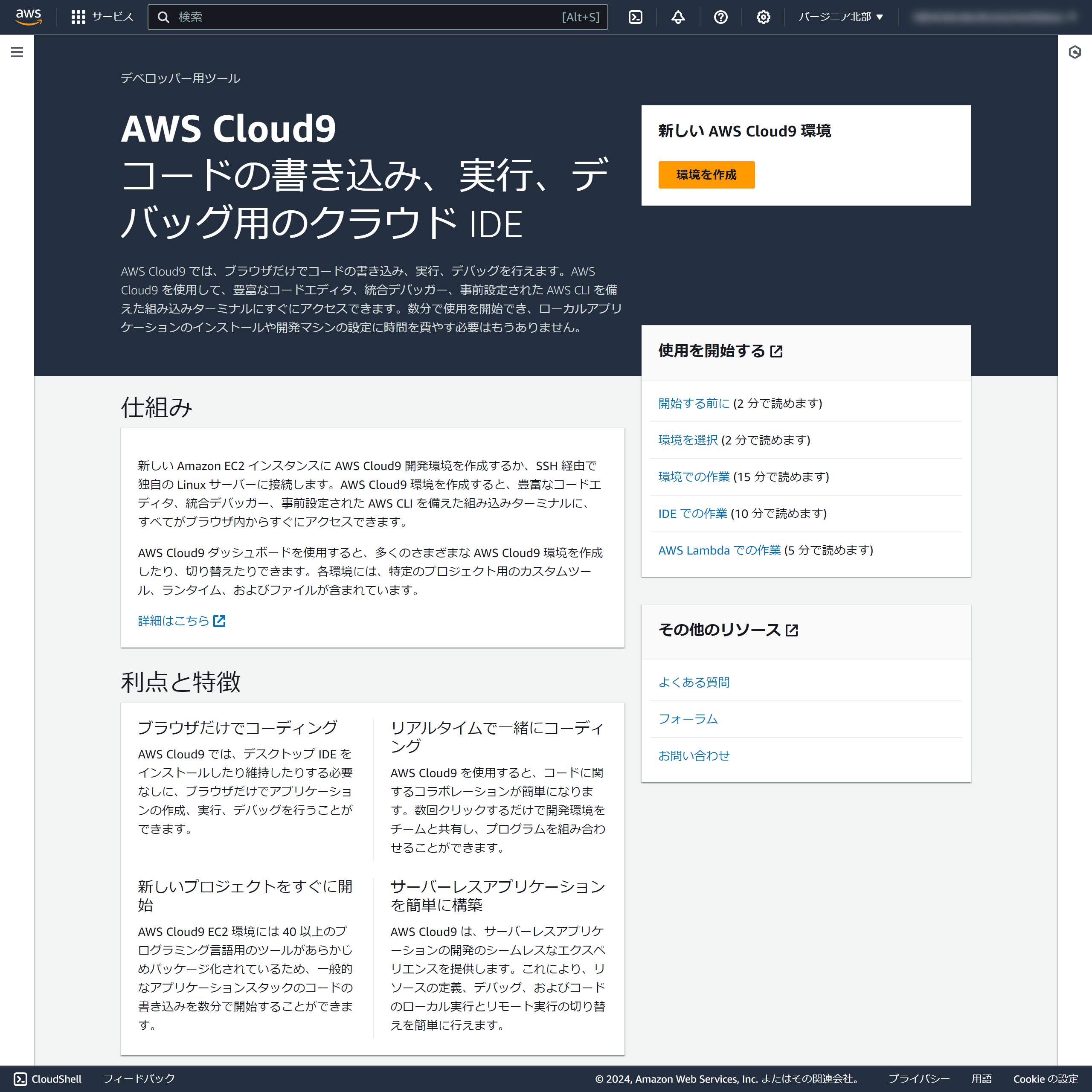Visit the フォーラム link
The height and width of the screenshot is (1092, 1092).
(687, 718)
